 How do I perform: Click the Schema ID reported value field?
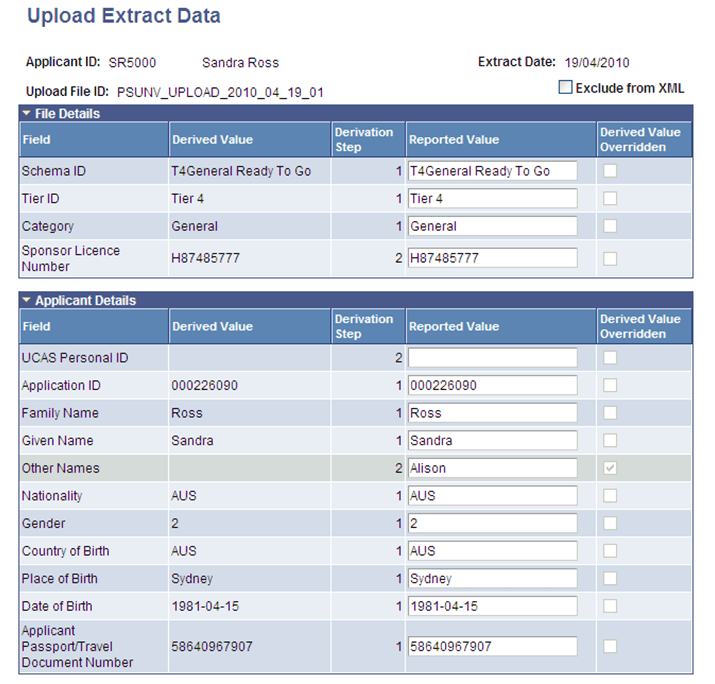pyautogui.click(x=492, y=171)
